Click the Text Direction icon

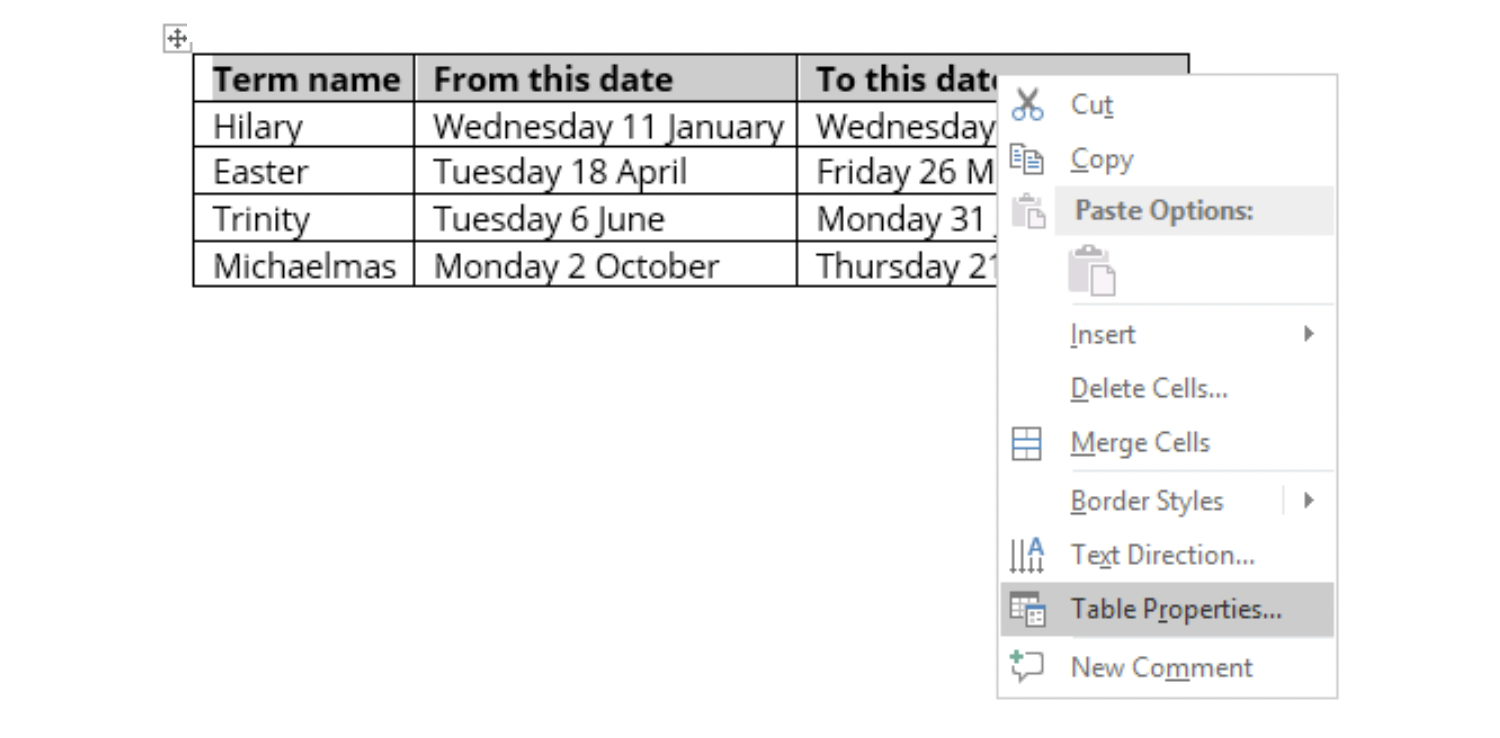[1027, 555]
